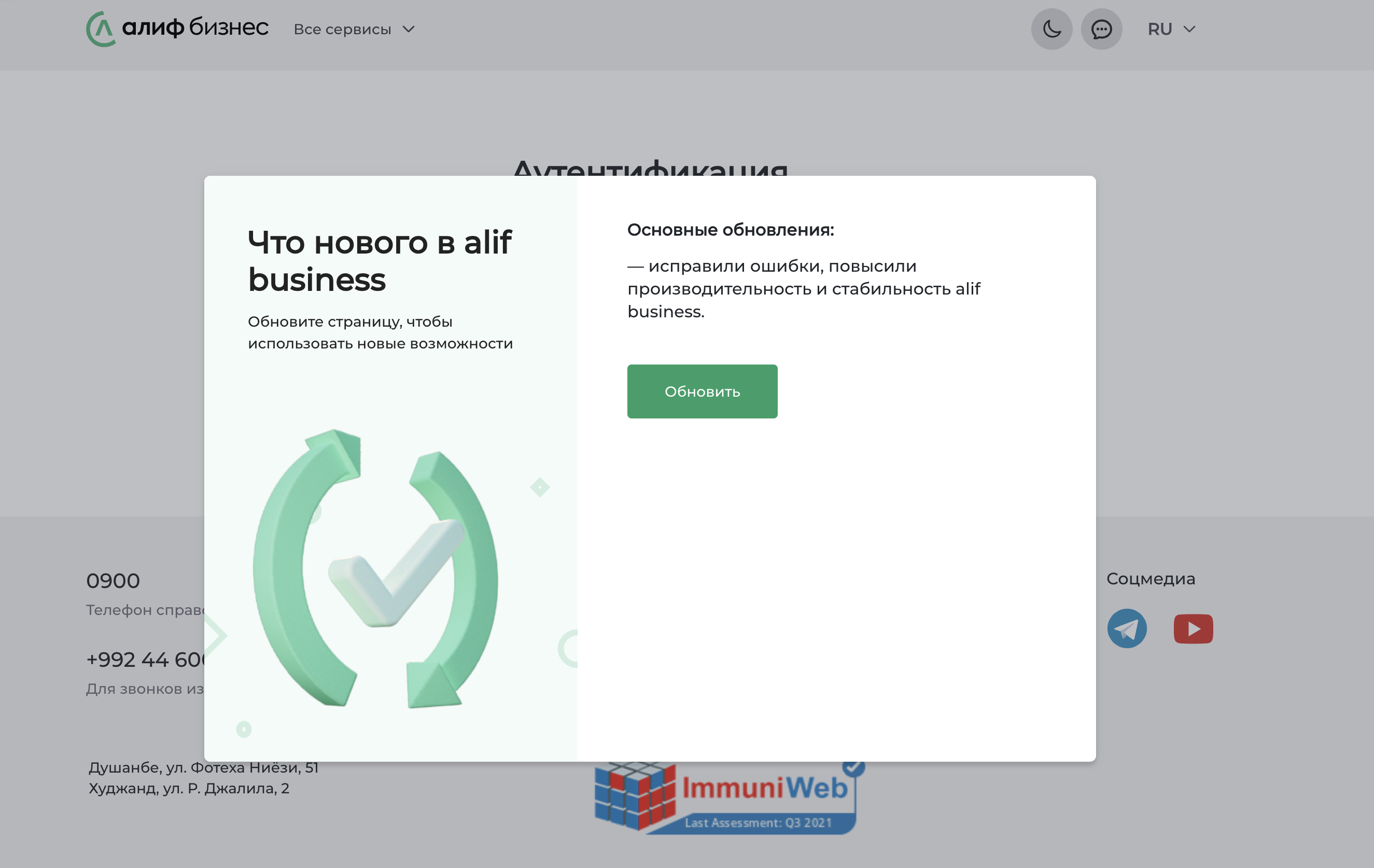Click the Обновите страницу subtitle text
The image size is (1374, 868).
381,333
